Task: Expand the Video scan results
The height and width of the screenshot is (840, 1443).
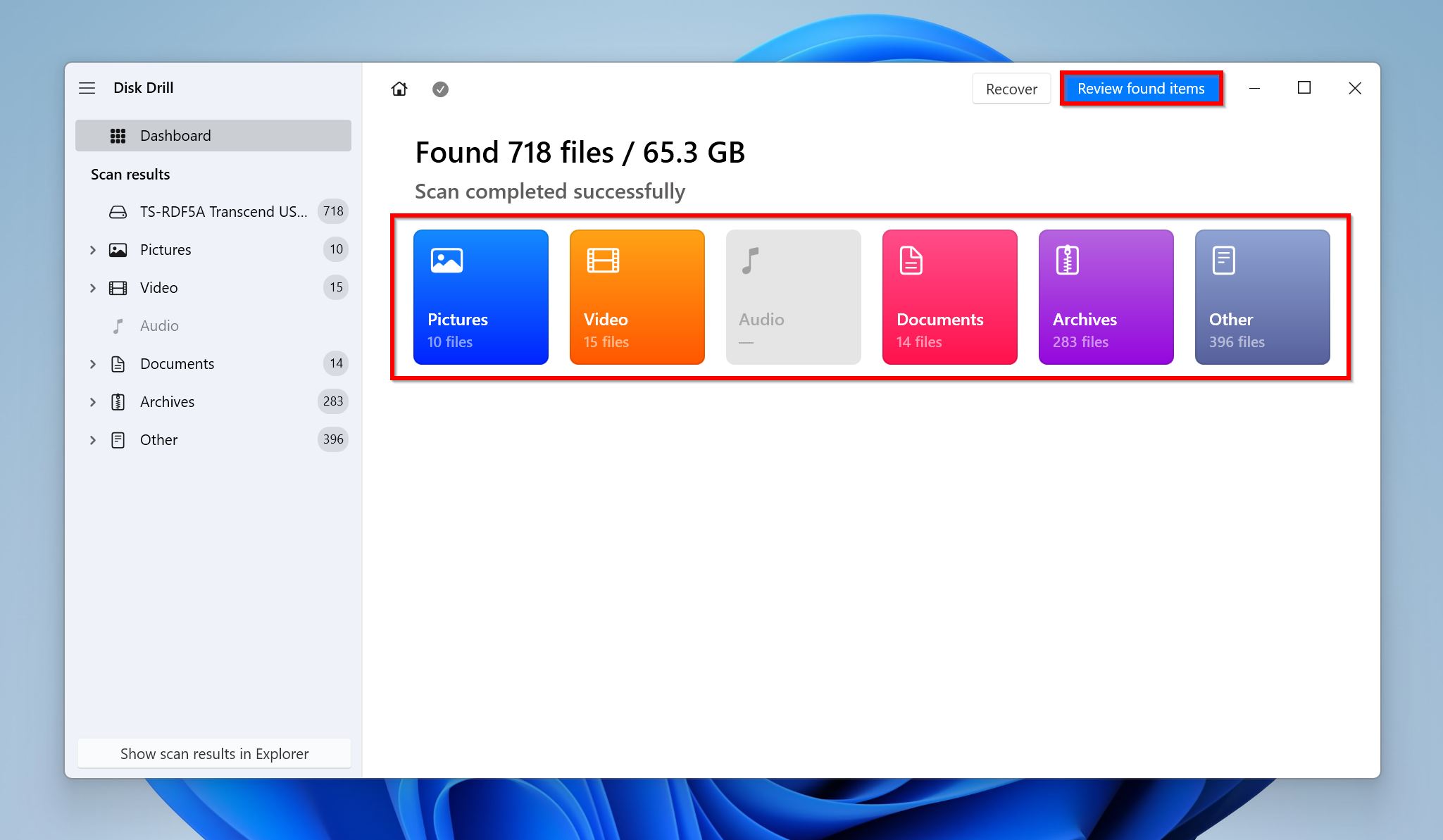Action: point(93,287)
